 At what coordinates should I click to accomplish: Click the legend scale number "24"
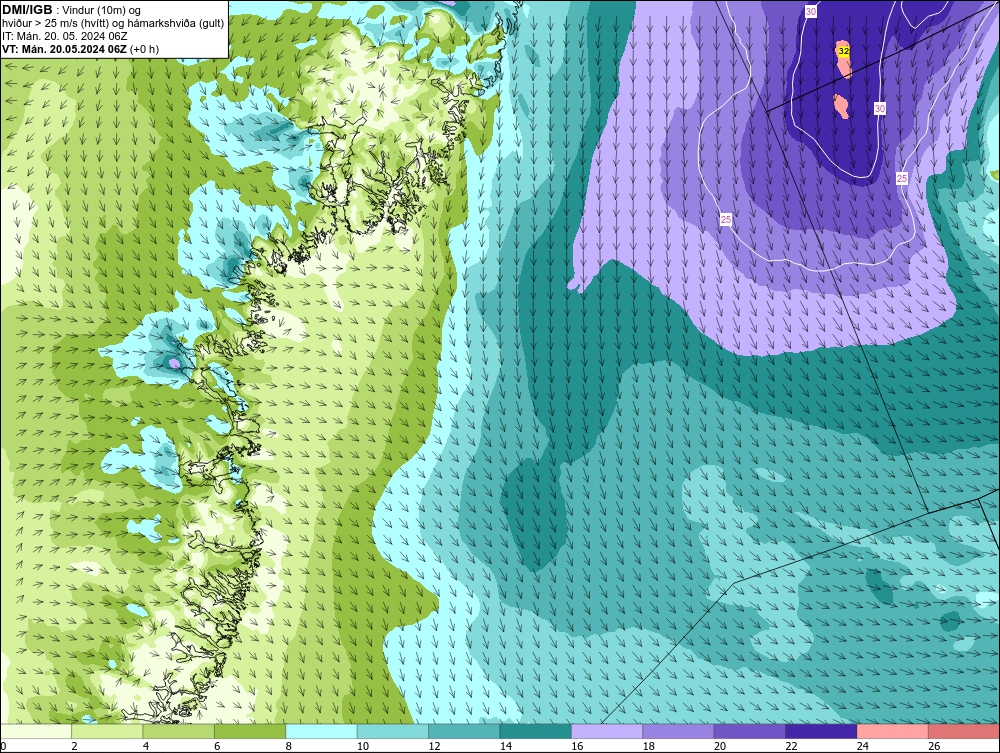(863, 746)
